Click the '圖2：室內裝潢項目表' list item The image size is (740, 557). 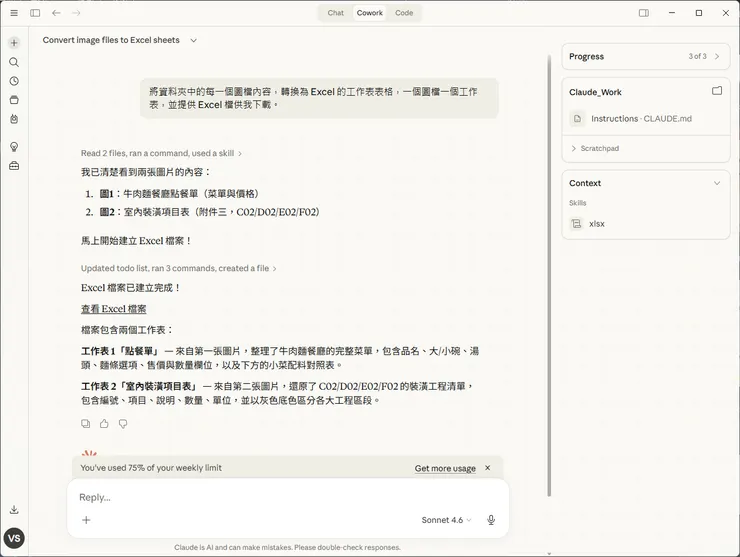(210, 212)
